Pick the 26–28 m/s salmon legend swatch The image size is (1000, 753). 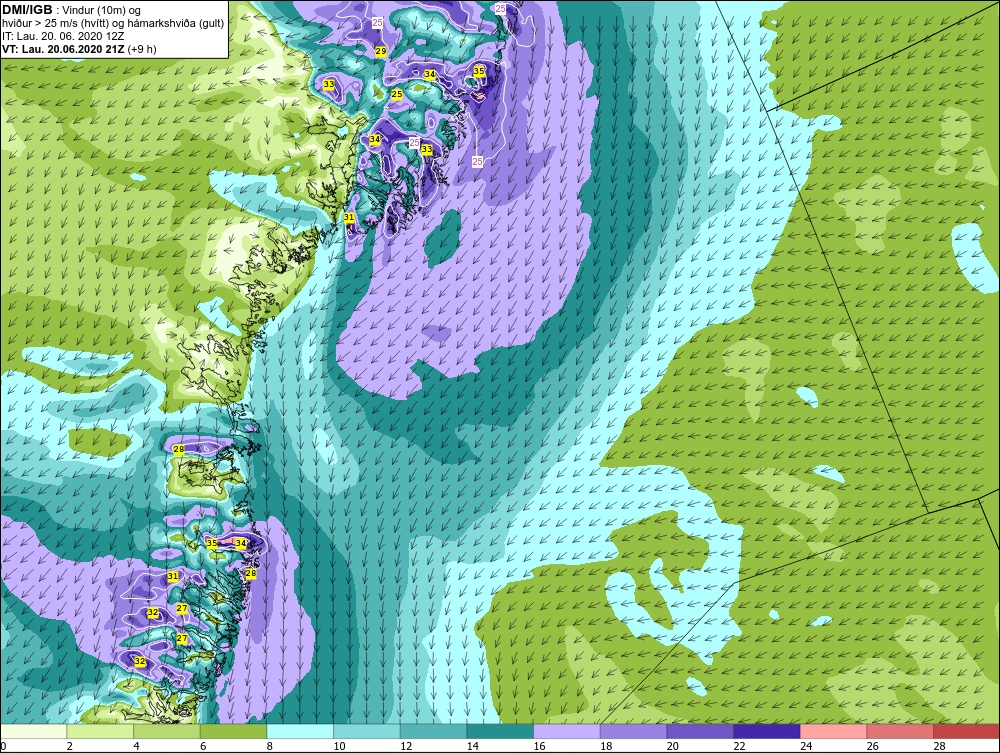pyautogui.click(x=900, y=731)
